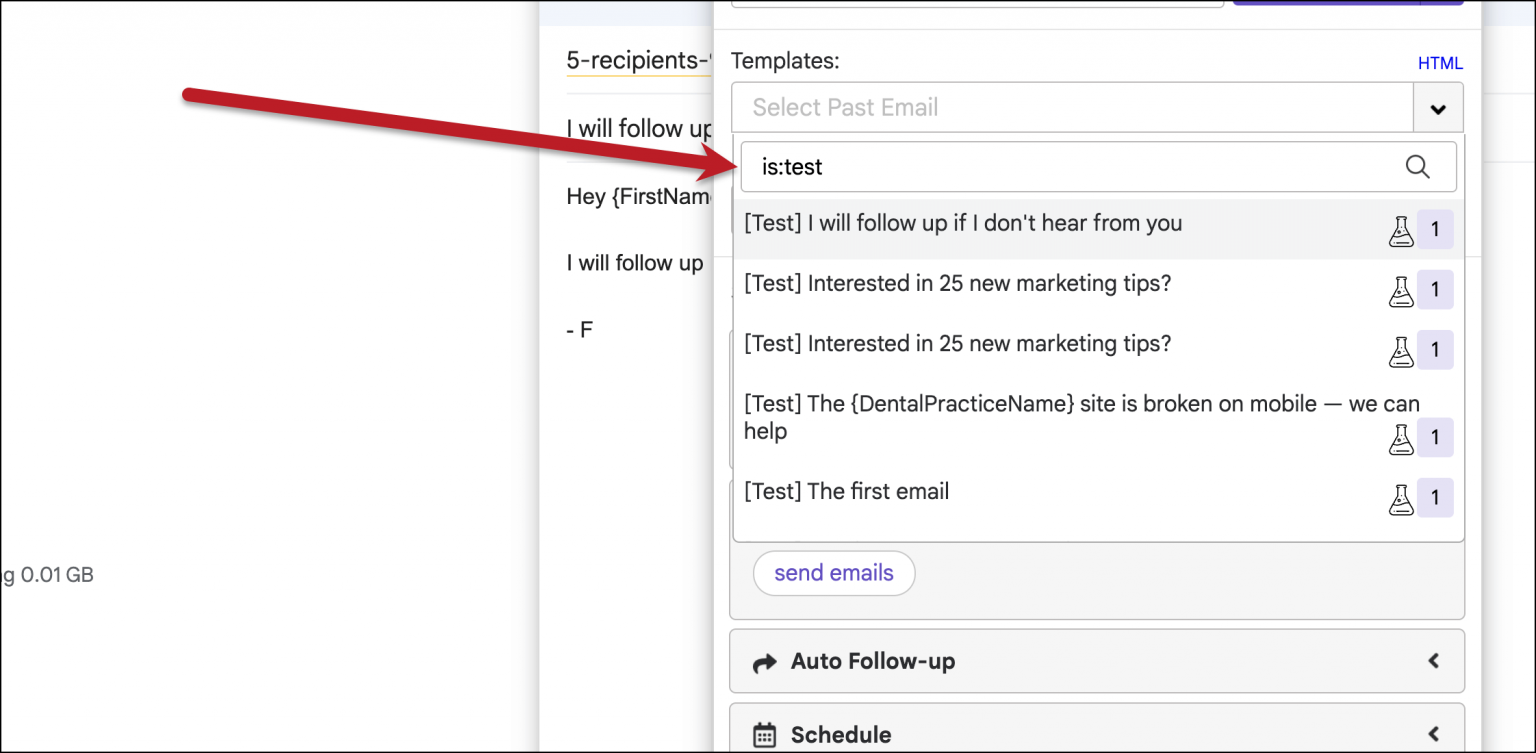Image resolution: width=1536 pixels, height=753 pixels.
Task: Click the flask icon on the second marketing tips template
Action: (1401, 350)
